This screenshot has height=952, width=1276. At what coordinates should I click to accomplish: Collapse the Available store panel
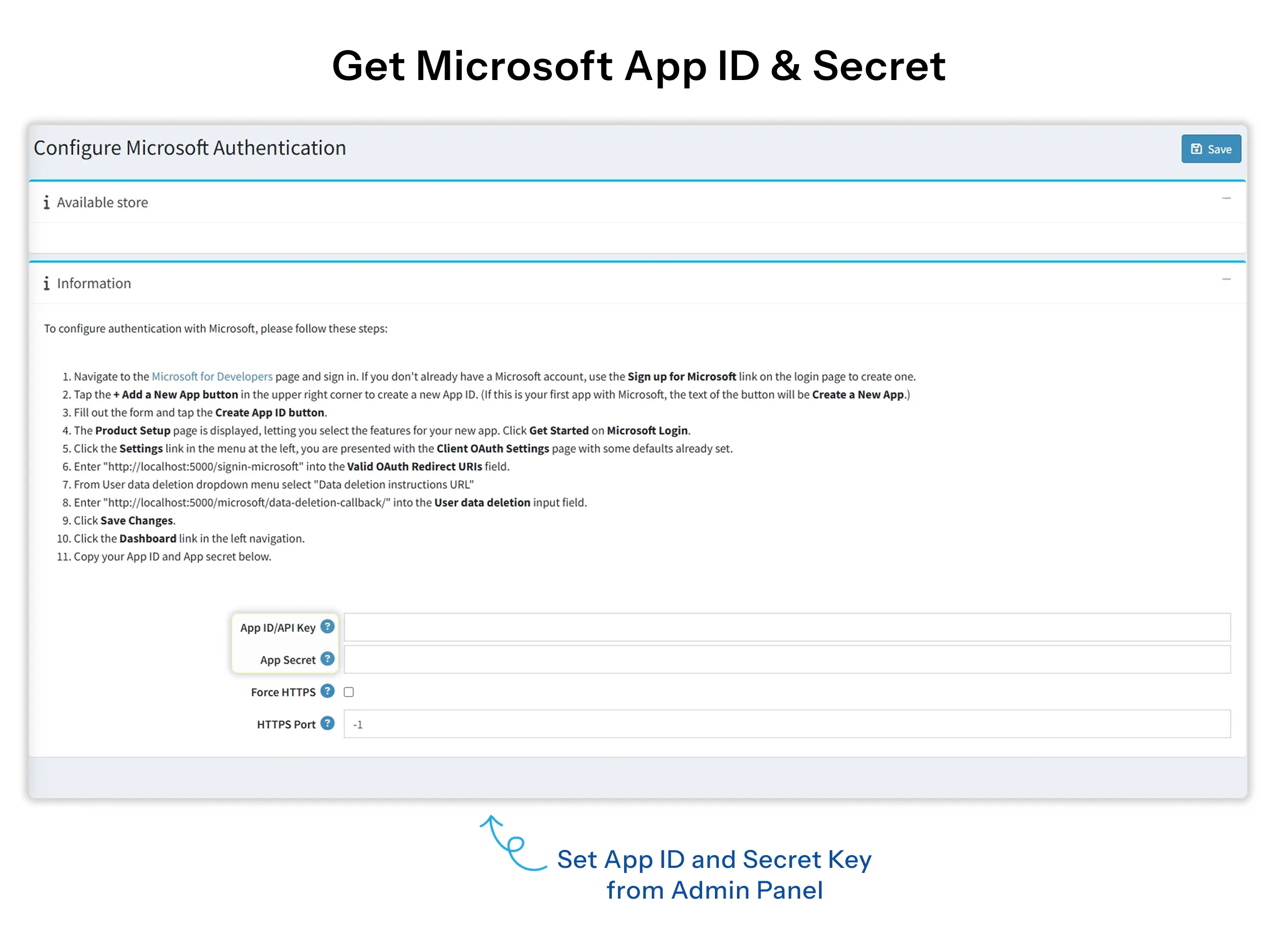tap(1226, 198)
